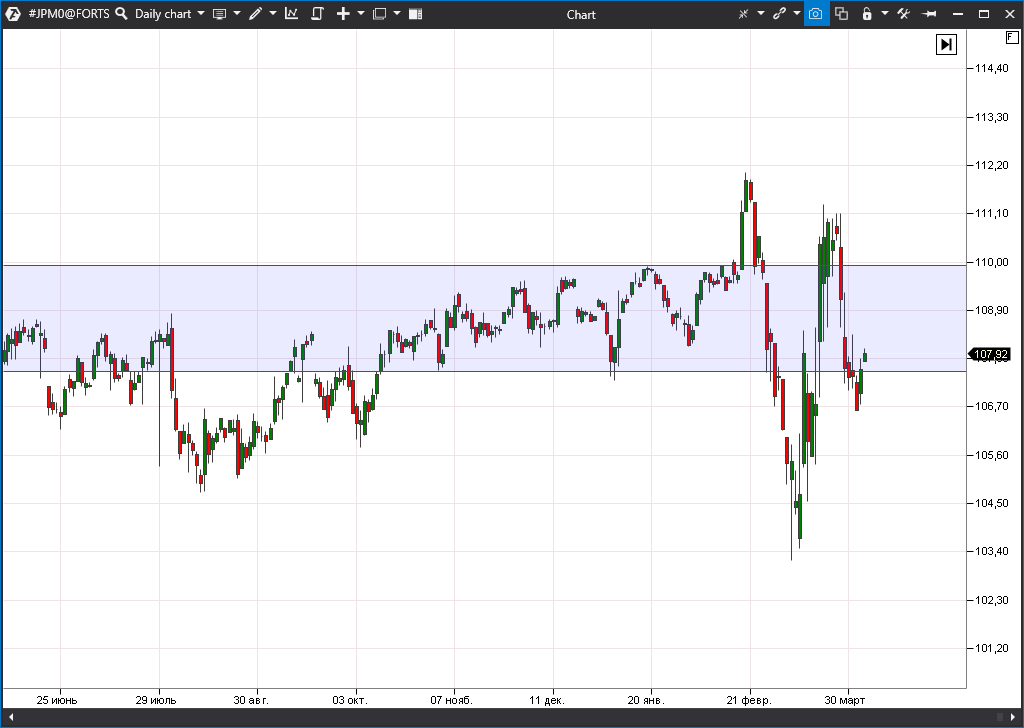Click the dark scrollbar handle at the bottom right
This screenshot has width=1024, height=728.
(999, 717)
